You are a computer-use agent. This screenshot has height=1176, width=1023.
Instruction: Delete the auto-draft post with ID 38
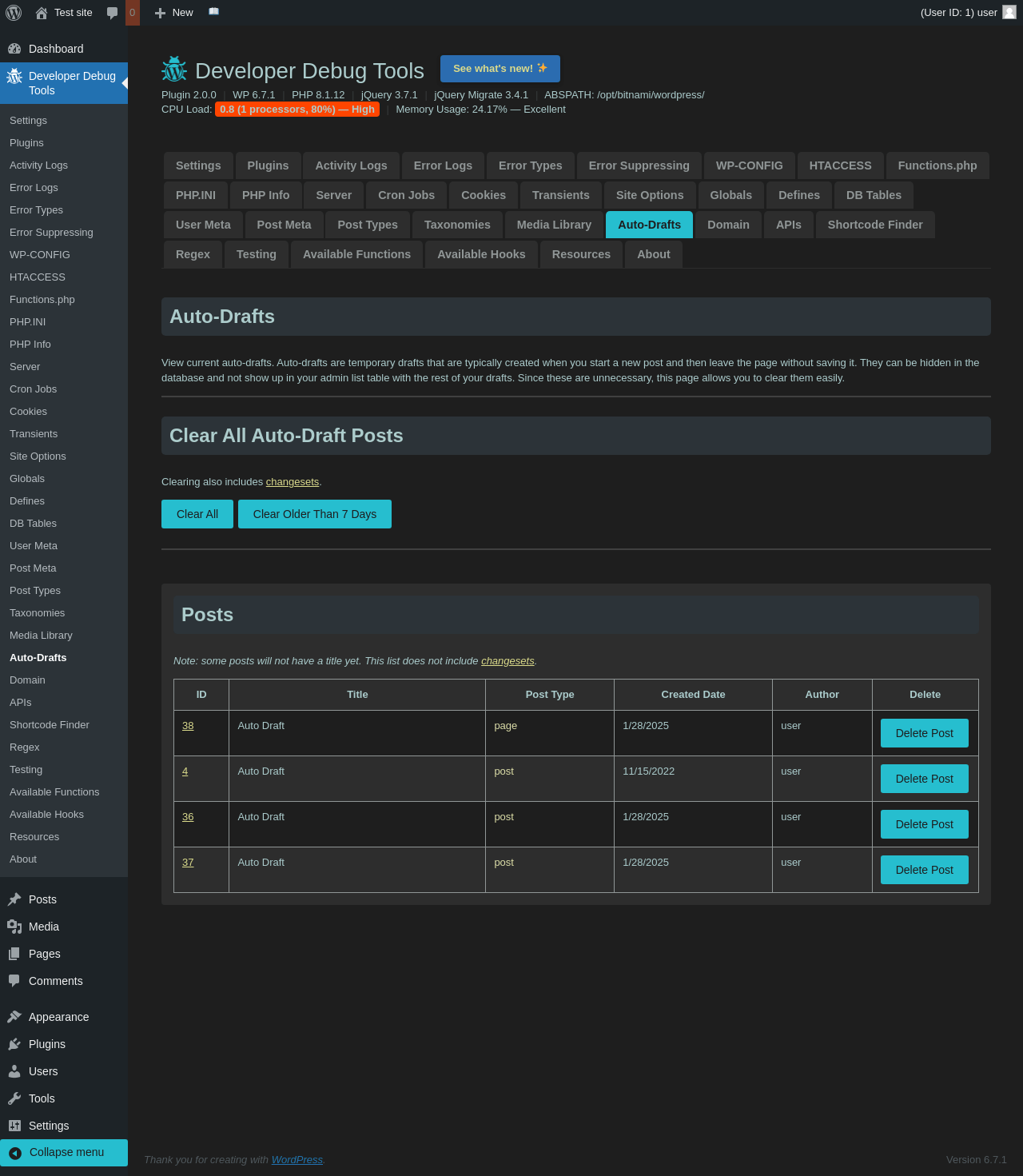[924, 733]
